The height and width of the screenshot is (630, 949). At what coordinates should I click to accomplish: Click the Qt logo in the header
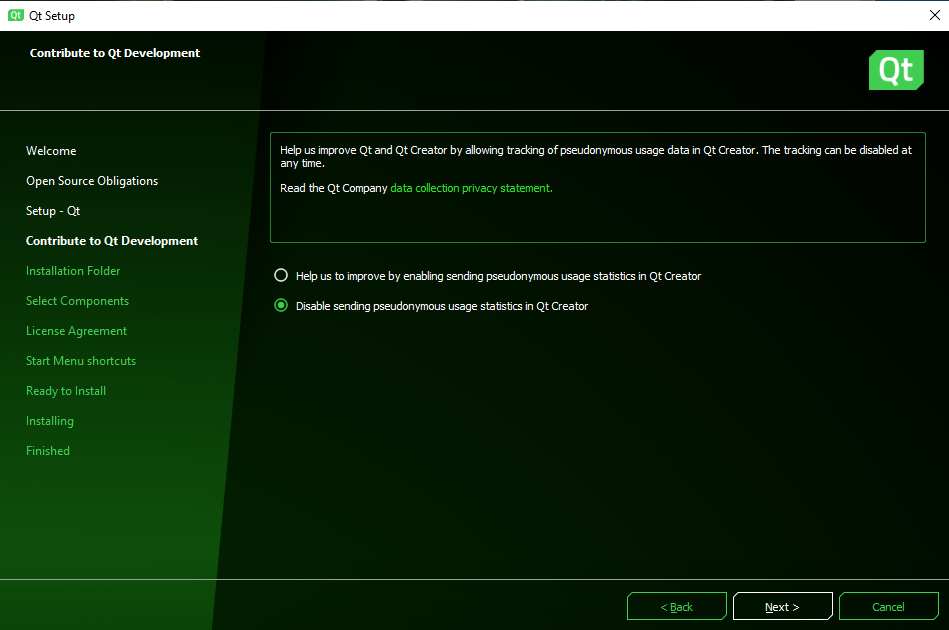[895, 70]
